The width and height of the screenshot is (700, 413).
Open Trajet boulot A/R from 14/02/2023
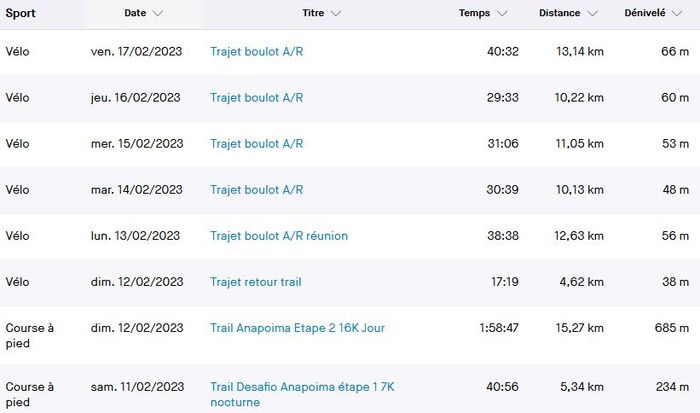tap(256, 190)
